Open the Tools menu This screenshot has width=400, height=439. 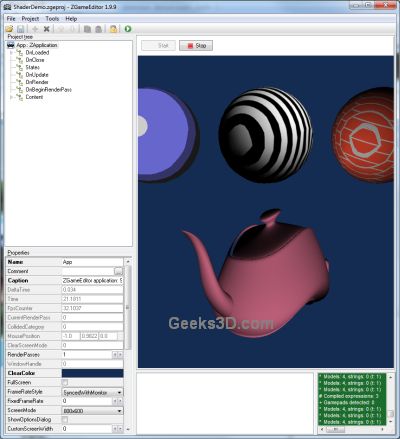pyautogui.click(x=52, y=19)
